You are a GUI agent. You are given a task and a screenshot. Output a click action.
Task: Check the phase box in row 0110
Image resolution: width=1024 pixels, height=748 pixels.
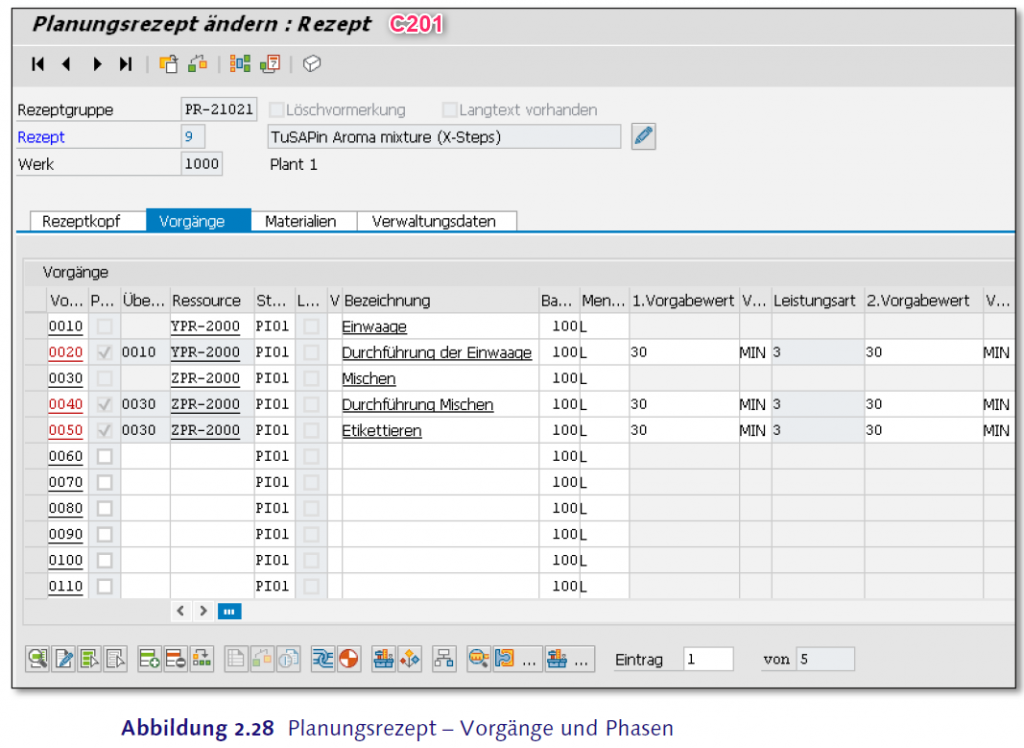[104, 587]
